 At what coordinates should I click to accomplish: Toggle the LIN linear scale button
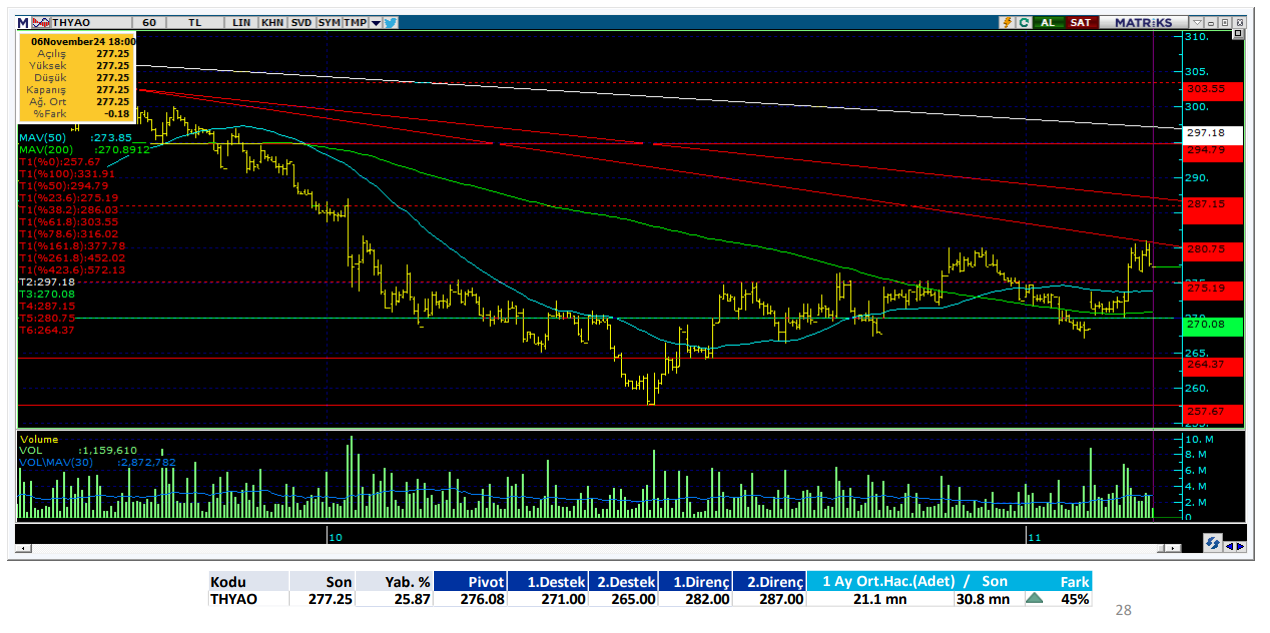coord(241,22)
